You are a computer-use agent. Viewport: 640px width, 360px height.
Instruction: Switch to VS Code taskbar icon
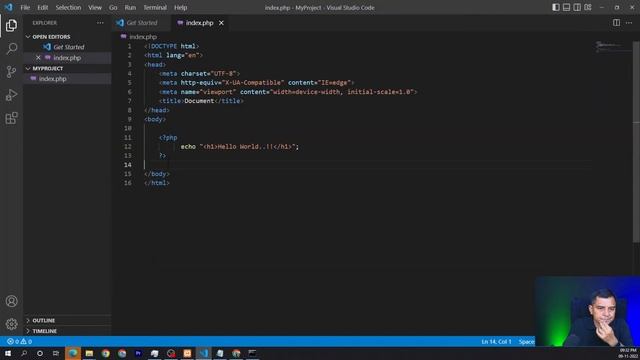pyautogui.click(x=203, y=353)
